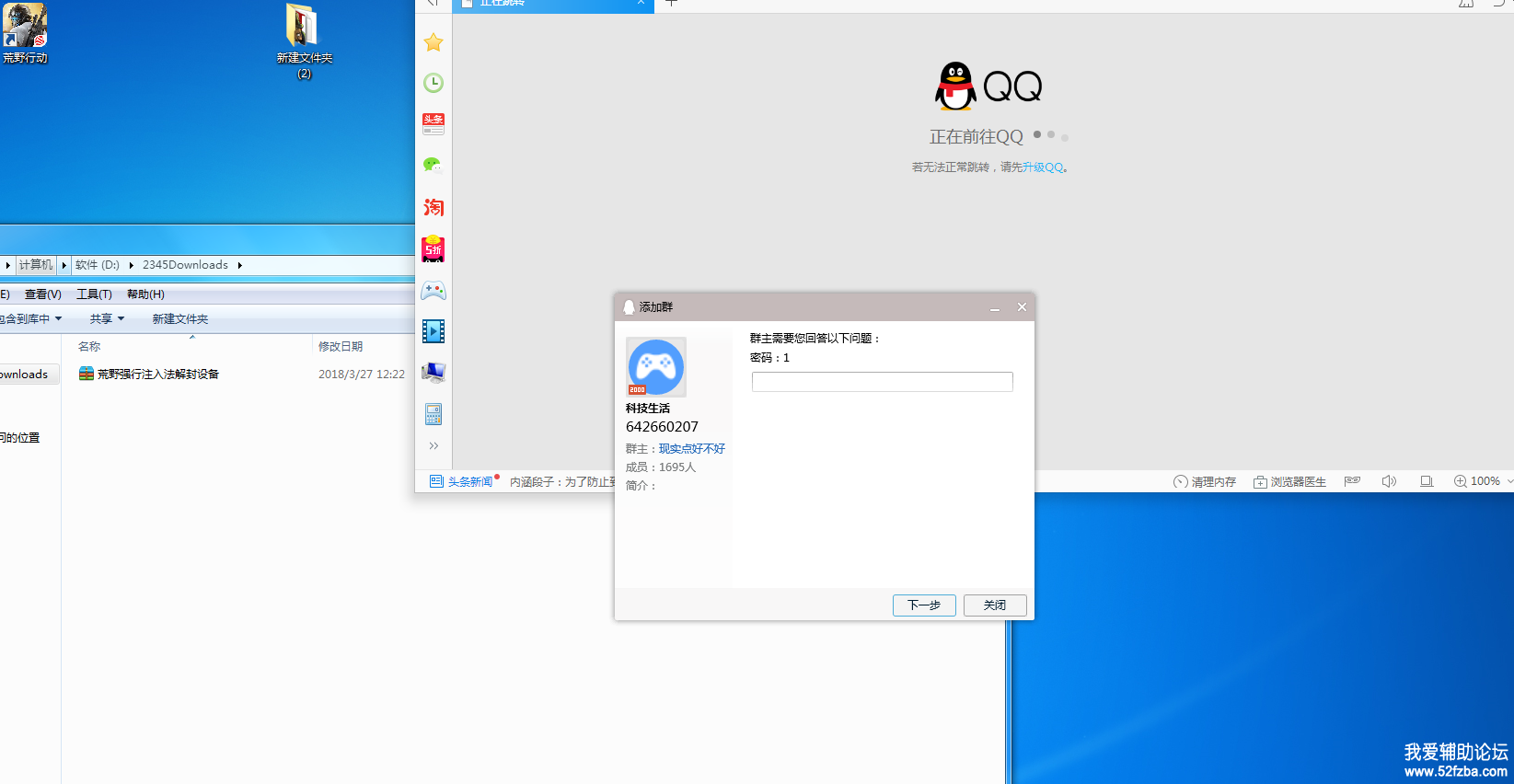This screenshot has height=784, width=1514.
Task: Click the date 2018/3/27 12:22 cell
Action: click(362, 375)
